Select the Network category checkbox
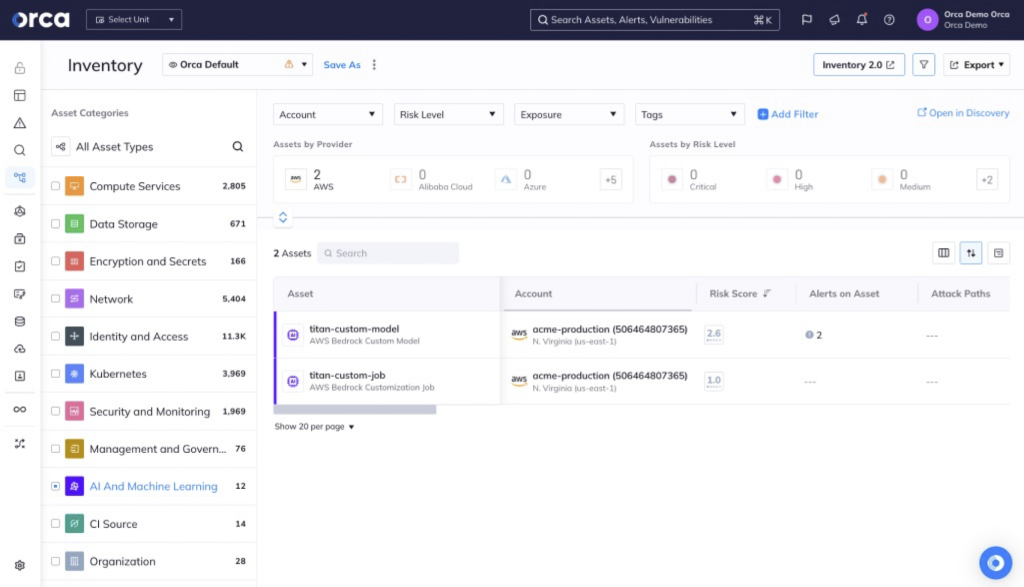The image size is (1024, 587). 57,298
